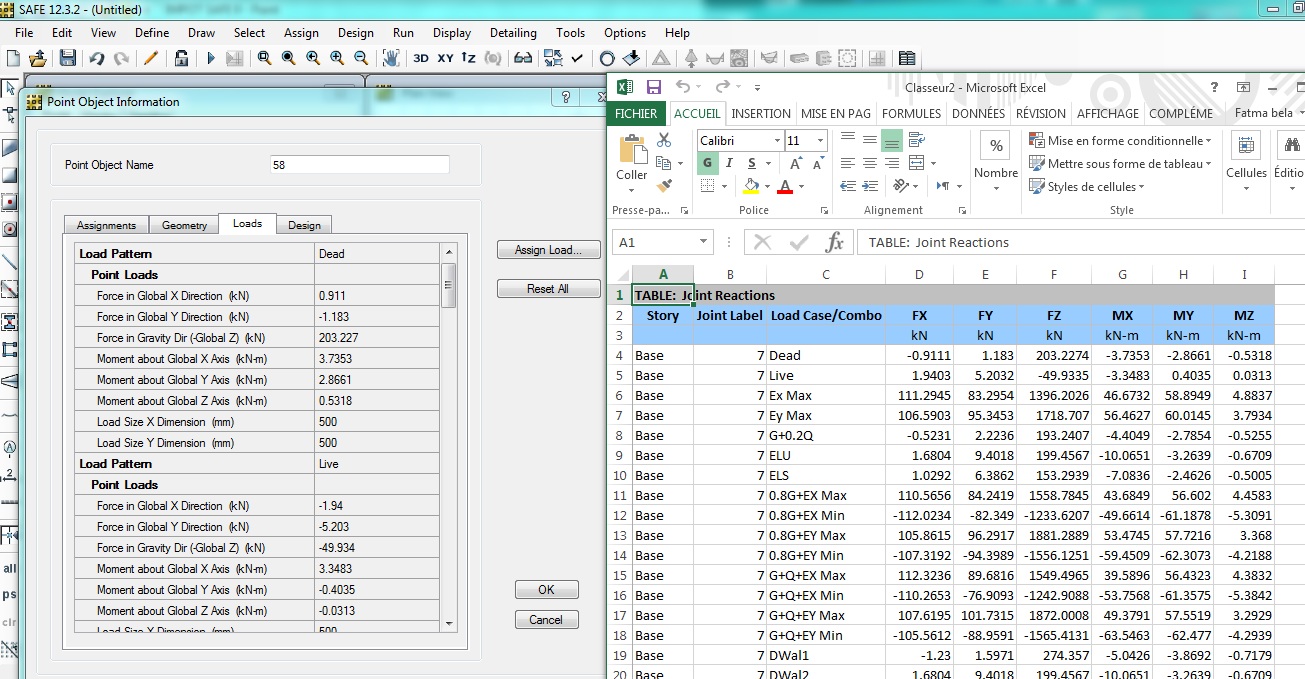1305x679 pixels.
Task: Click the Excel formula bar text
Action: [x=939, y=242]
